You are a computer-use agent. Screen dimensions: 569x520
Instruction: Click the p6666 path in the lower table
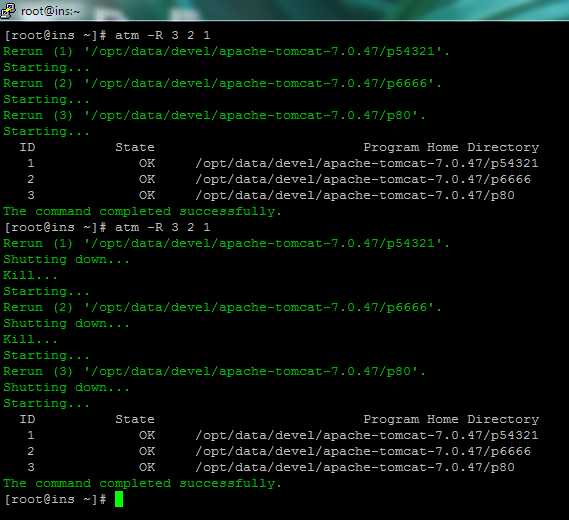363,451
